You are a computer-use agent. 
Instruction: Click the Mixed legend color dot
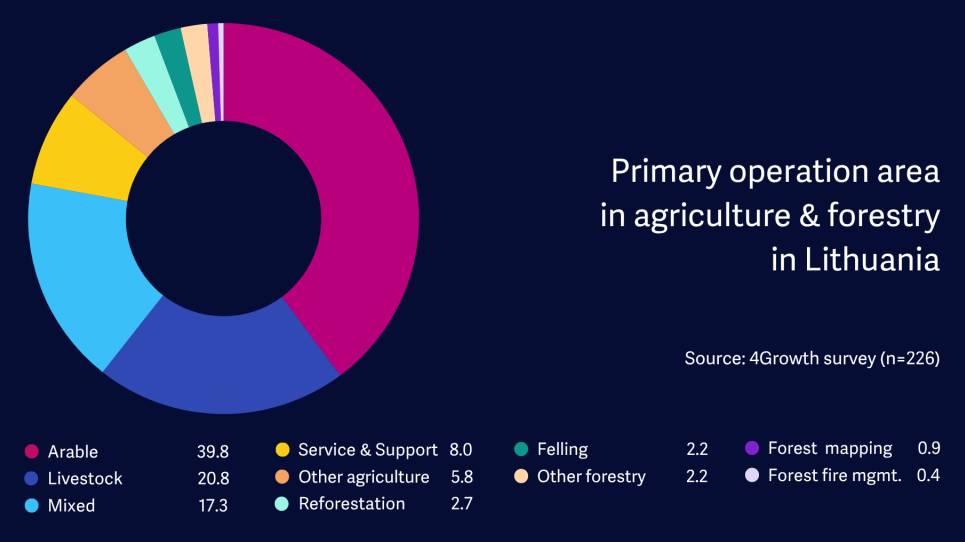[31, 506]
